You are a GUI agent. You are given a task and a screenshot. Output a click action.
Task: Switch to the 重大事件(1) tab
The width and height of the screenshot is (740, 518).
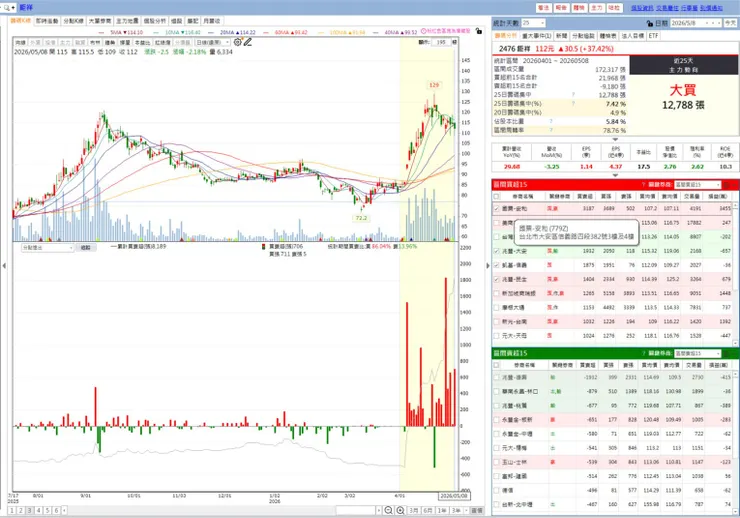click(x=537, y=36)
